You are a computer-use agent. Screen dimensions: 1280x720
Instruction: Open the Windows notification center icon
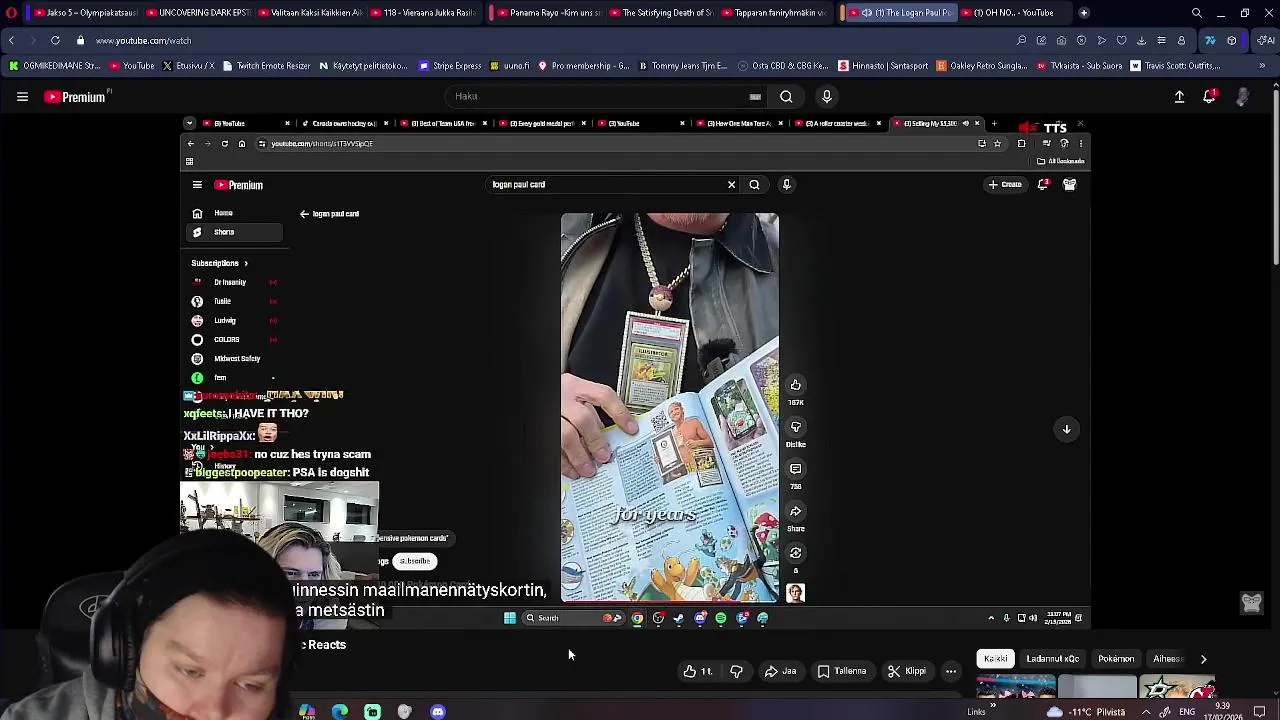[x=1260, y=712]
